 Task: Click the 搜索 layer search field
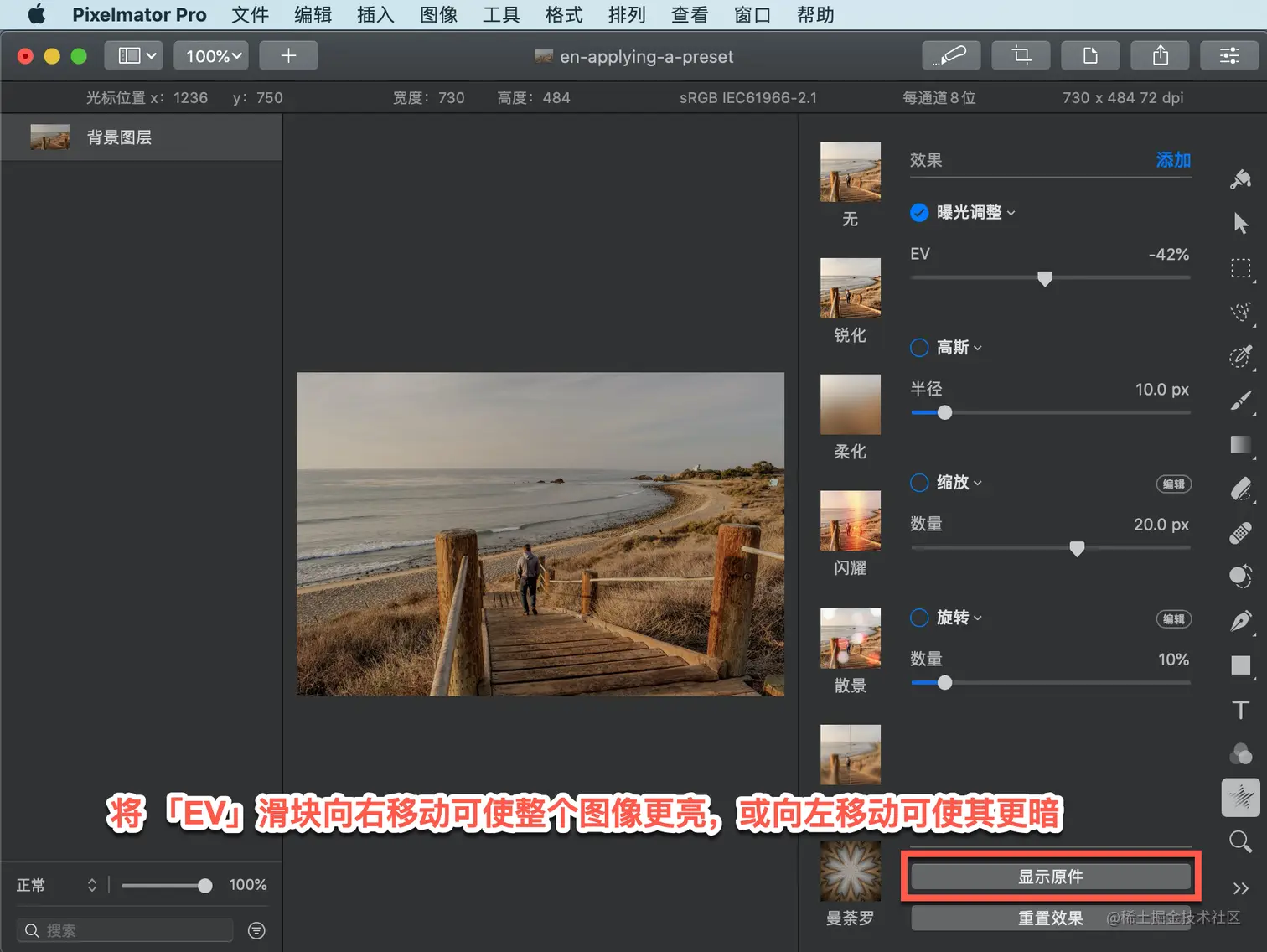pyautogui.click(x=125, y=930)
